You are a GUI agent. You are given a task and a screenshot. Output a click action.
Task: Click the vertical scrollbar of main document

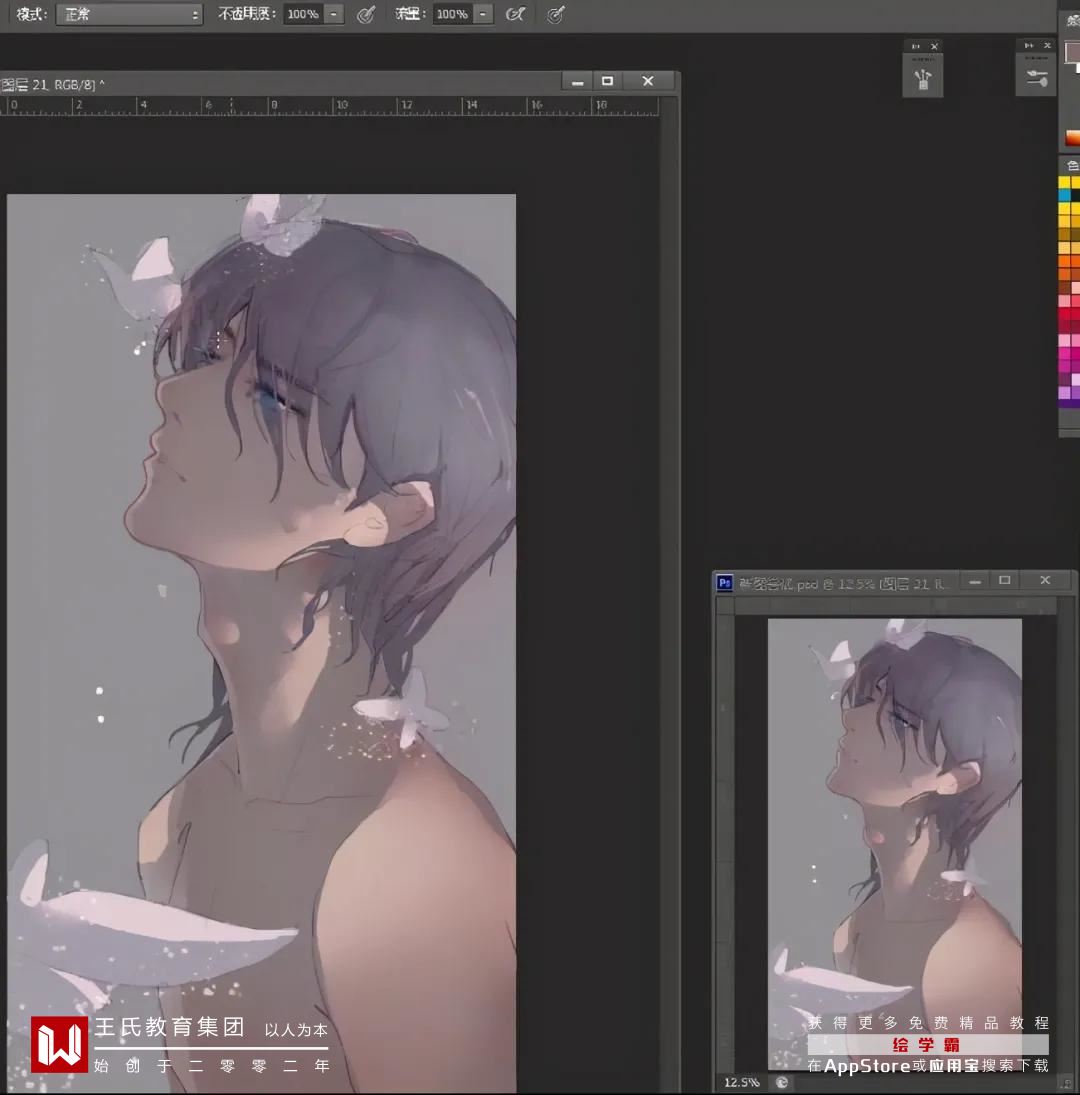pyautogui.click(x=669, y=594)
